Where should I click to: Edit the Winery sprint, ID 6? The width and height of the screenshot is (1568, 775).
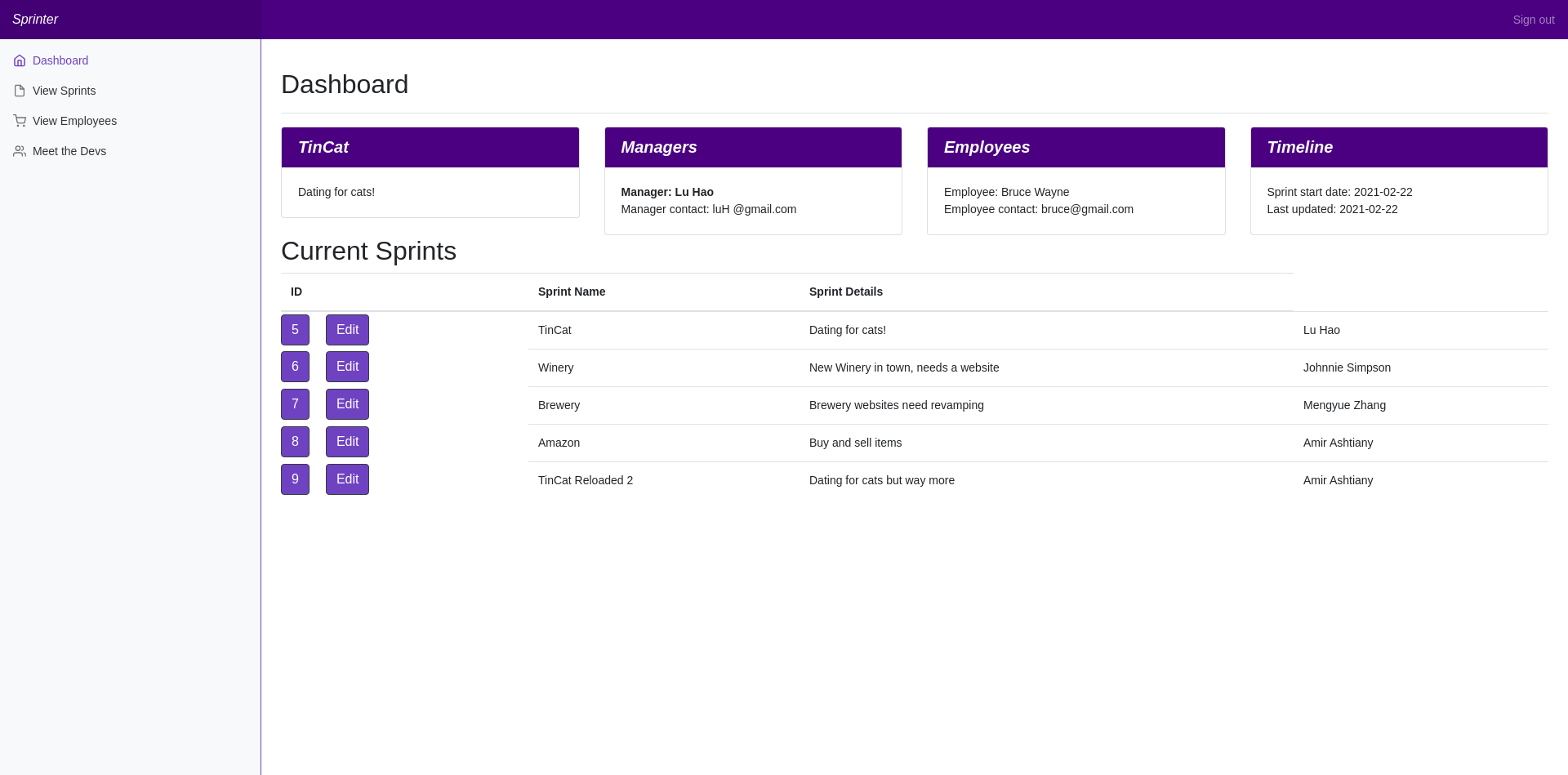coord(347,367)
